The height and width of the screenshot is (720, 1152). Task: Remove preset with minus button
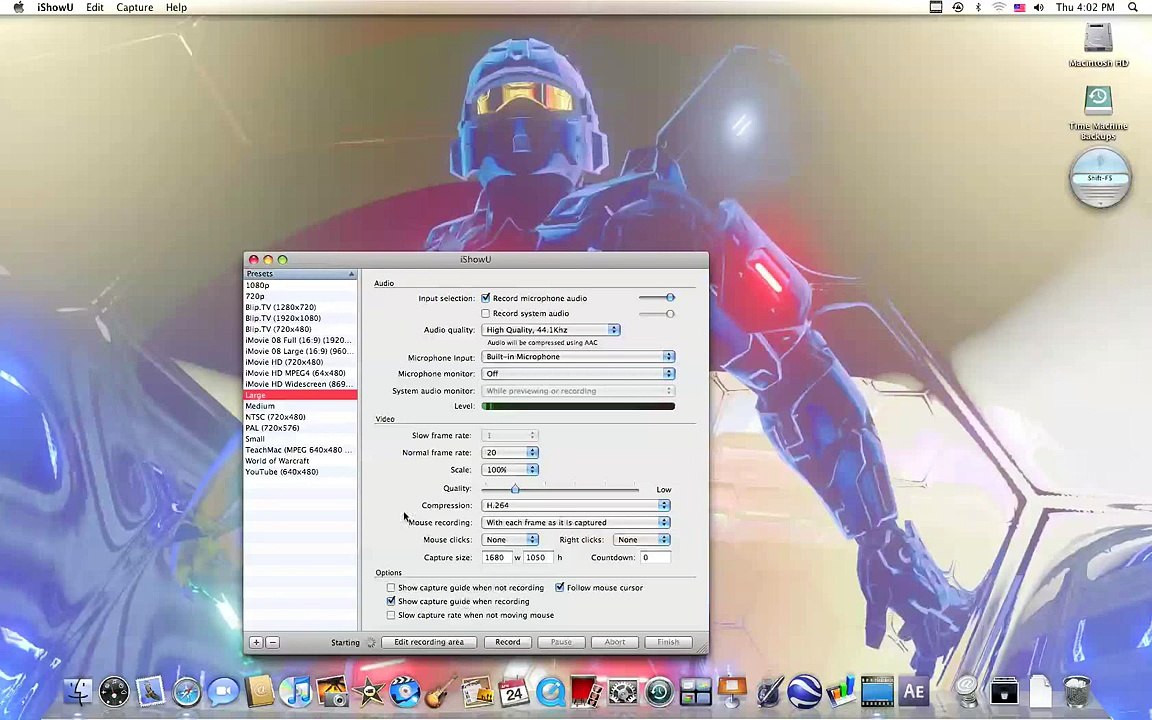[x=273, y=642]
